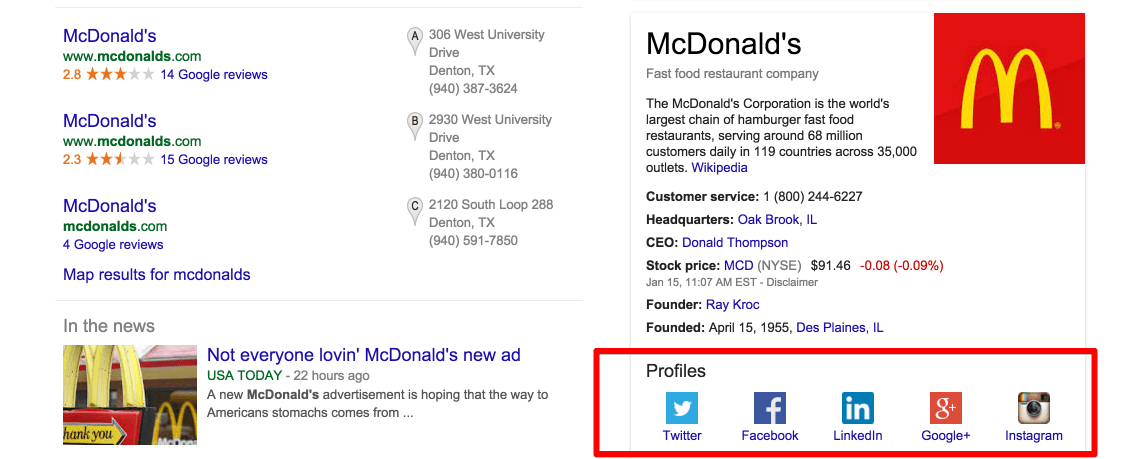
Task: Open the Ray Kroc founder link
Action: click(732, 304)
